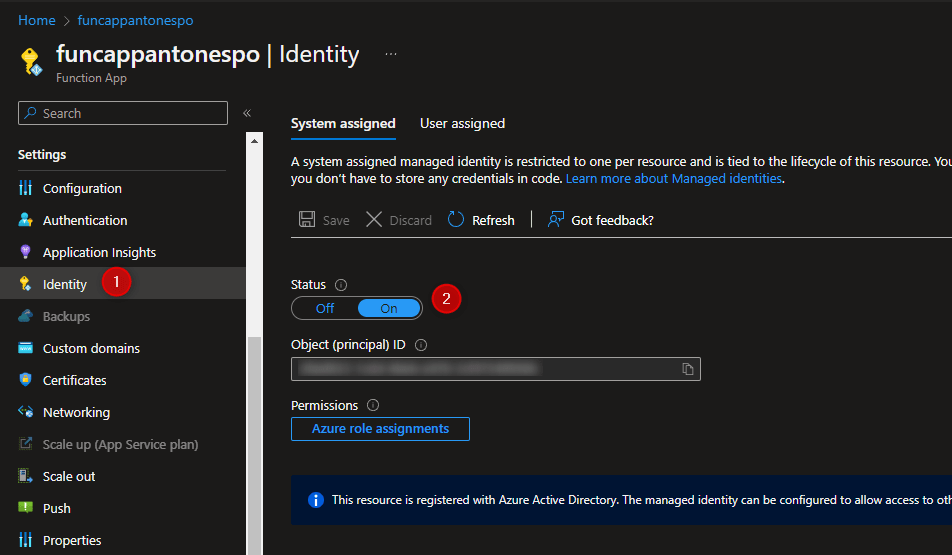Click the Authentication icon in sidebar

coord(26,220)
